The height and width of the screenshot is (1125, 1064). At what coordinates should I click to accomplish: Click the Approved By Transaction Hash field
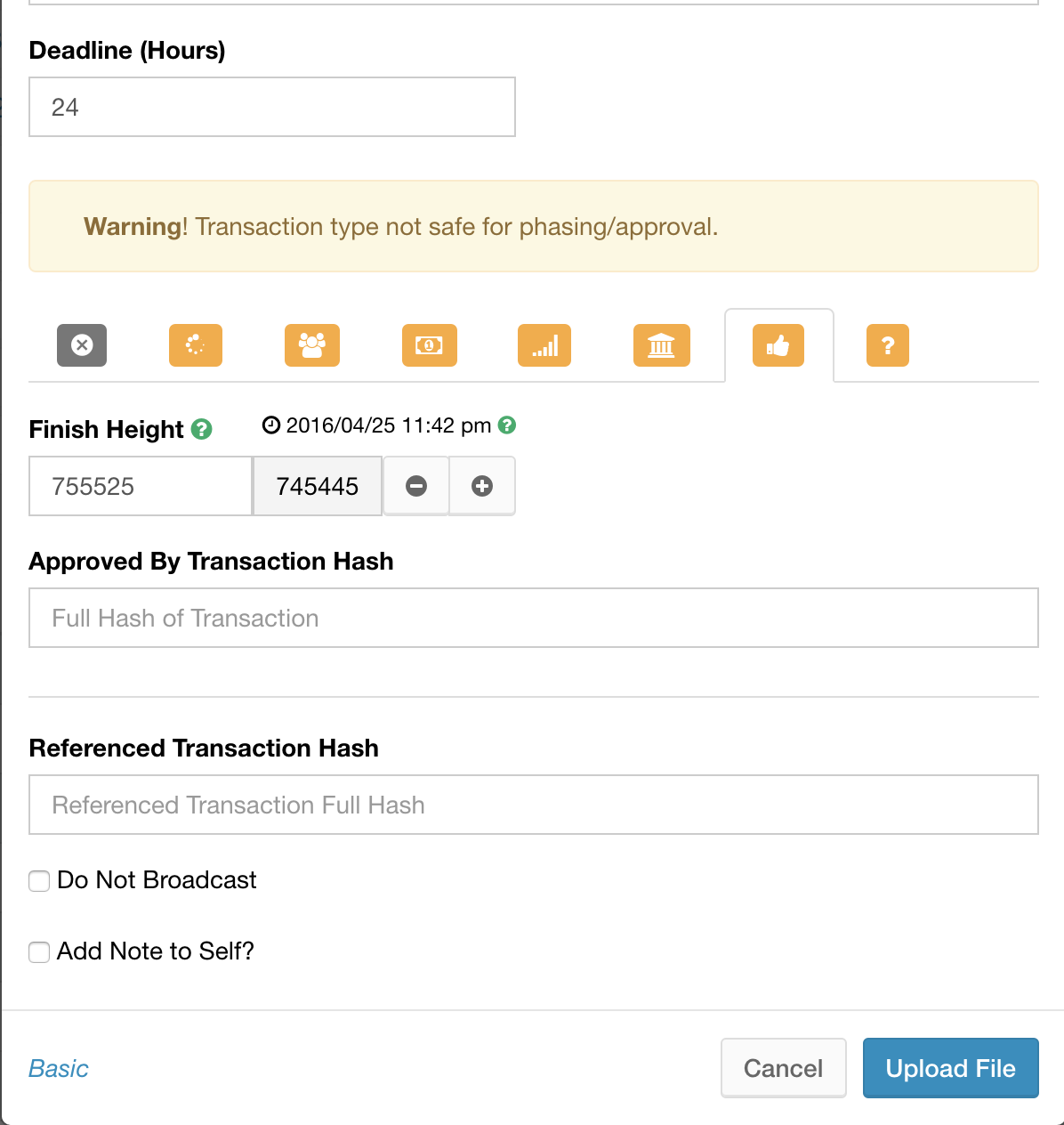(534, 618)
